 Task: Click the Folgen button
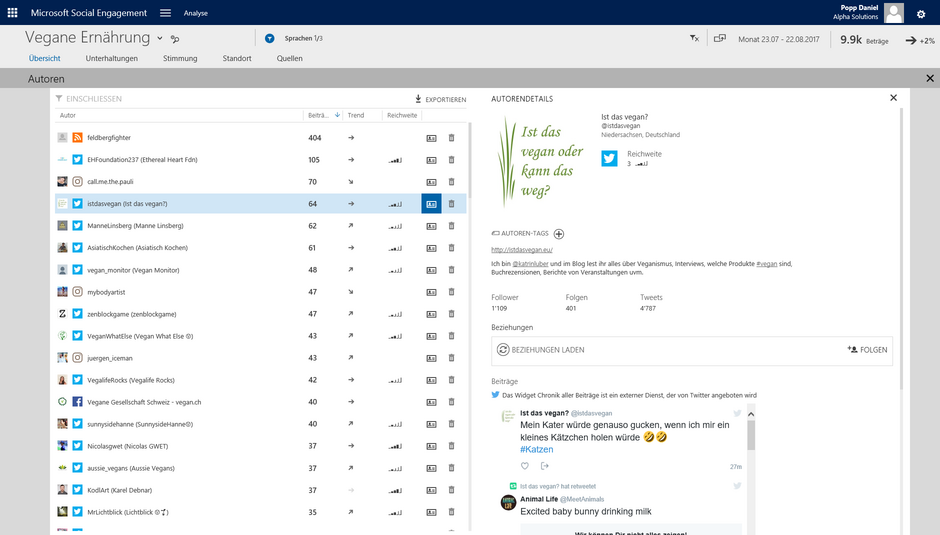tap(867, 350)
